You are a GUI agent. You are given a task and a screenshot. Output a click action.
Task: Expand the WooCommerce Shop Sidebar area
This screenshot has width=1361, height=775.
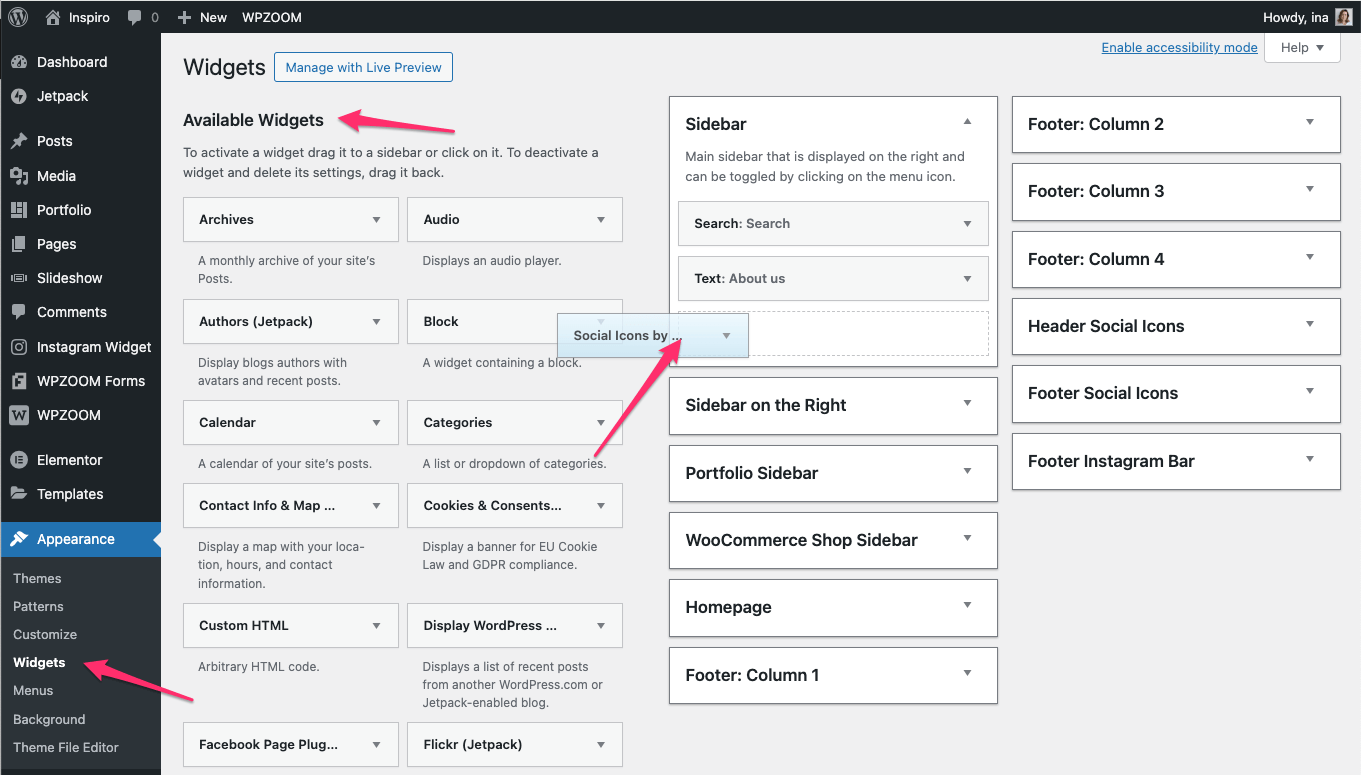(967, 538)
